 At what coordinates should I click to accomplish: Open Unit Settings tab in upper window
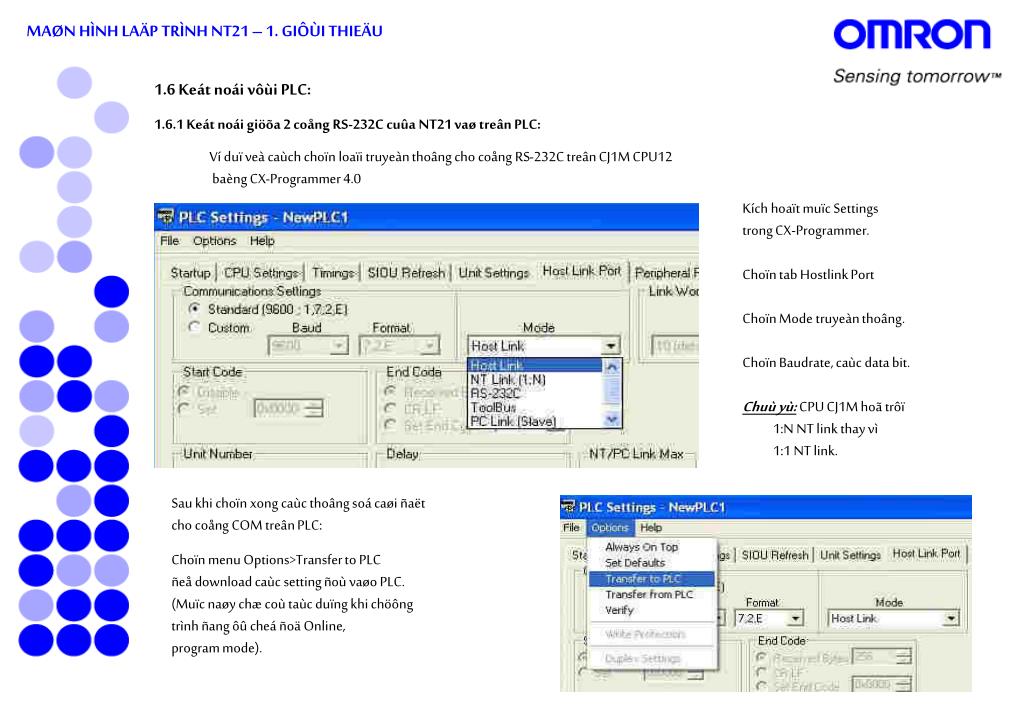coord(493,273)
